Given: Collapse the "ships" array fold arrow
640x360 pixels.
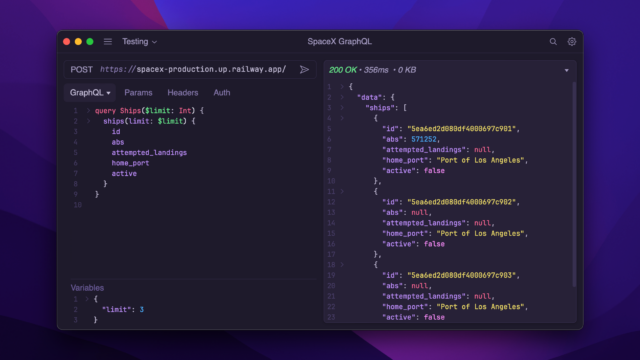Looking at the screenshot, I should (x=342, y=108).
